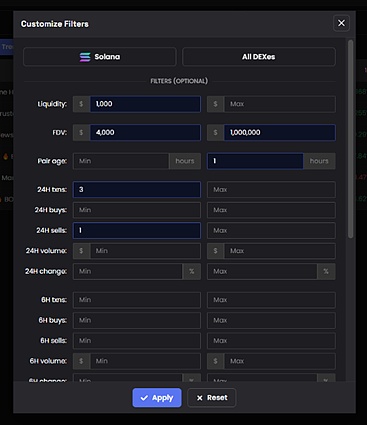This screenshot has height=425, width=367.
Task: Edit Pair age maximum field showing 1
Action: tap(255, 161)
